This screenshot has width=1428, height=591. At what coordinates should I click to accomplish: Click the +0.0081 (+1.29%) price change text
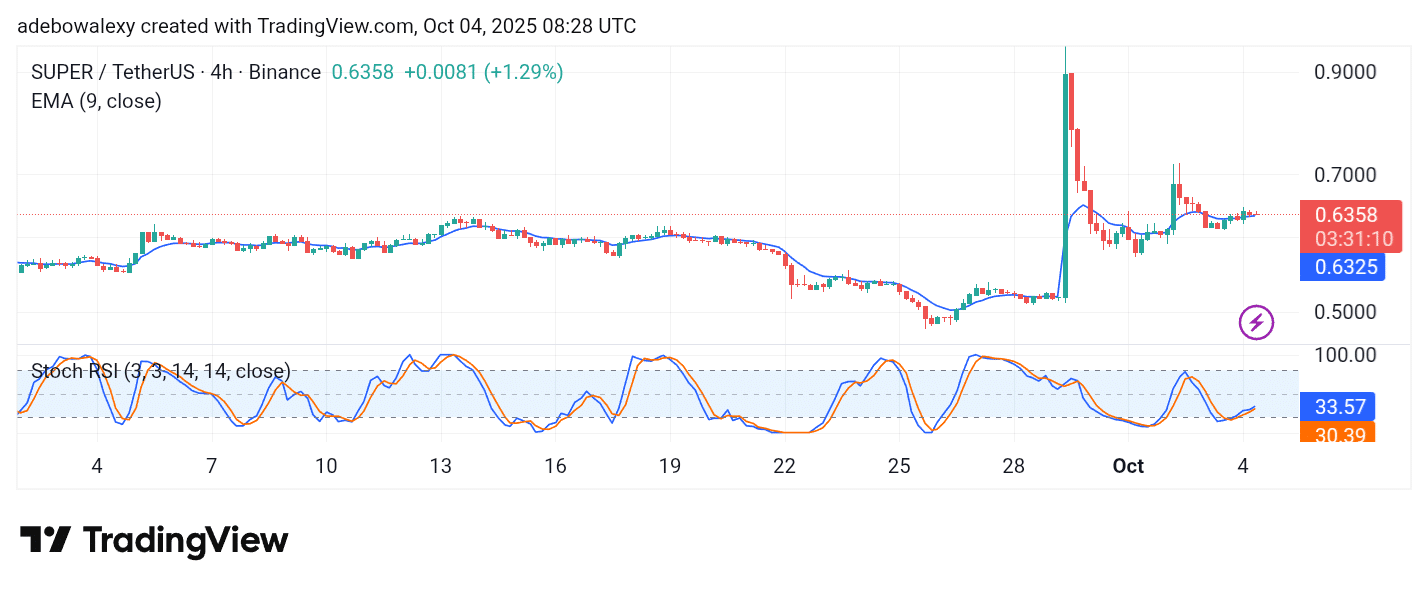pyautogui.click(x=483, y=72)
